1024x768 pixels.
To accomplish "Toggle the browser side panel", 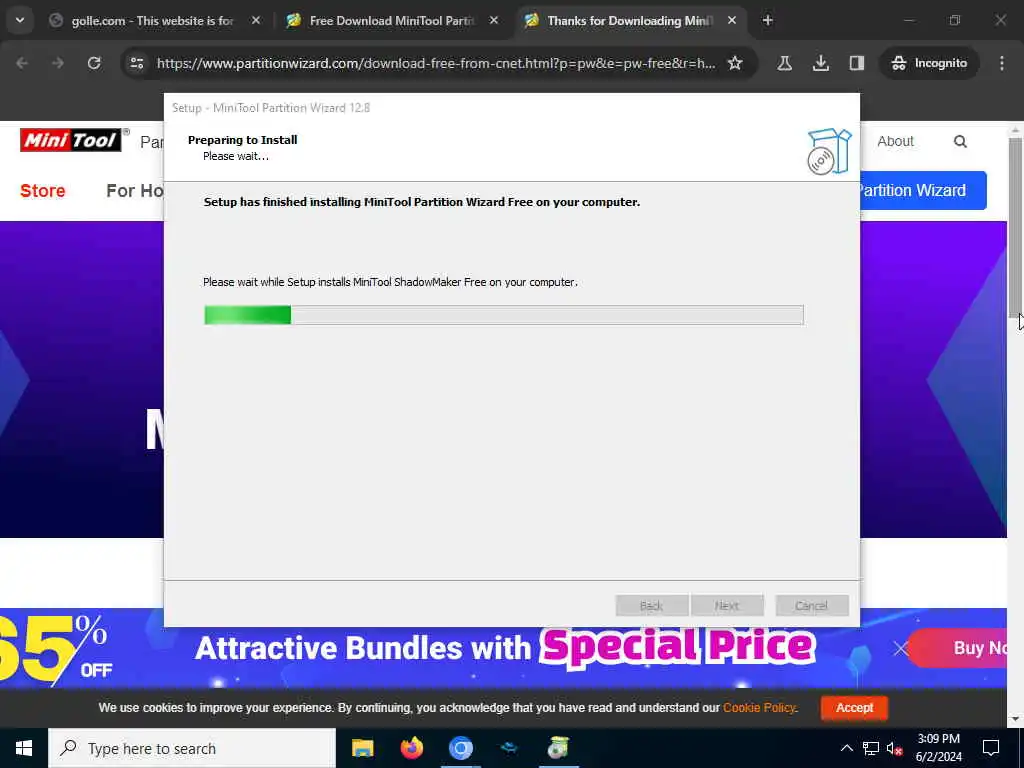I will click(857, 63).
